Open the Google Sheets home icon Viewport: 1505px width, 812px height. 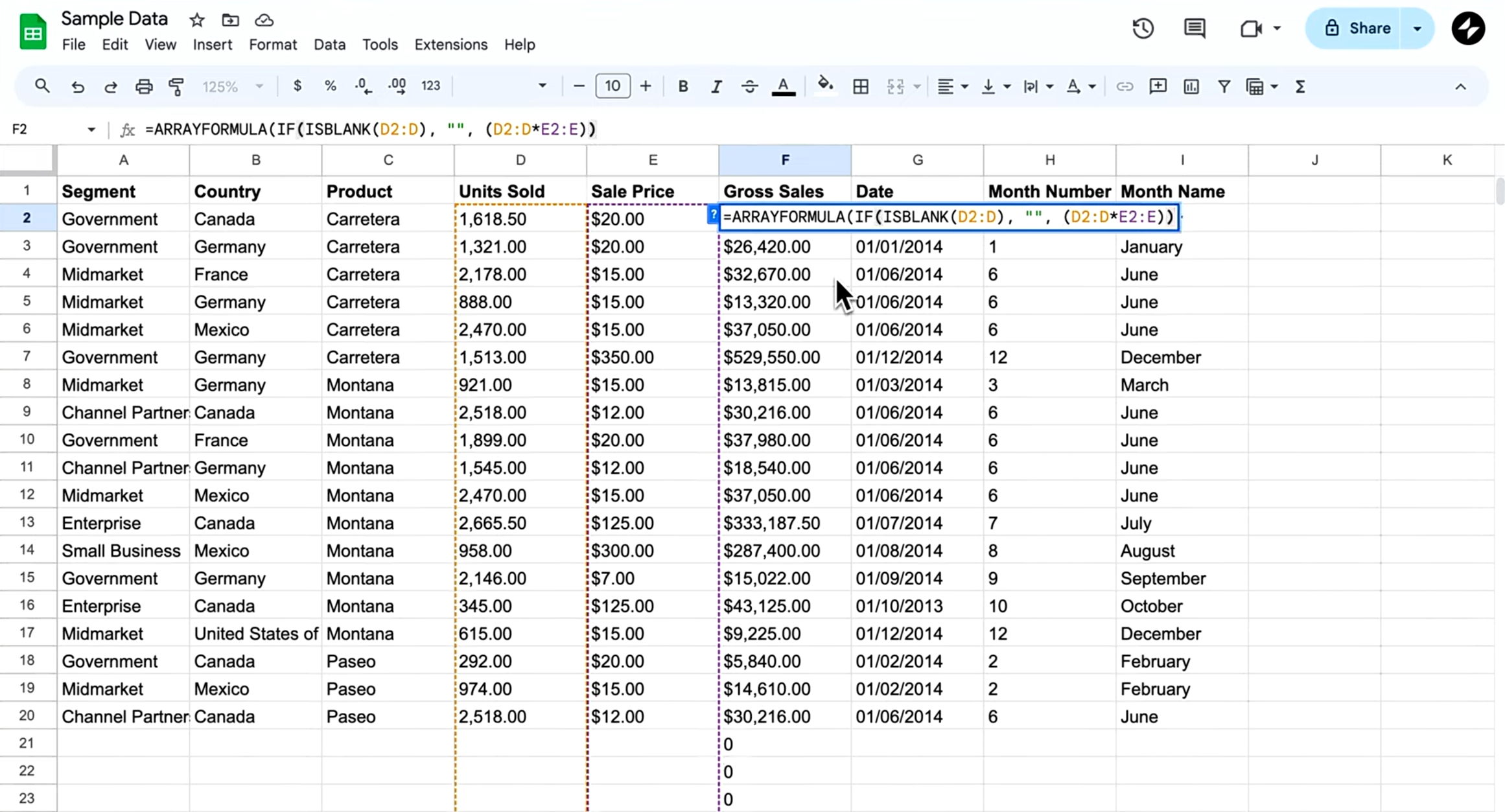pyautogui.click(x=32, y=31)
